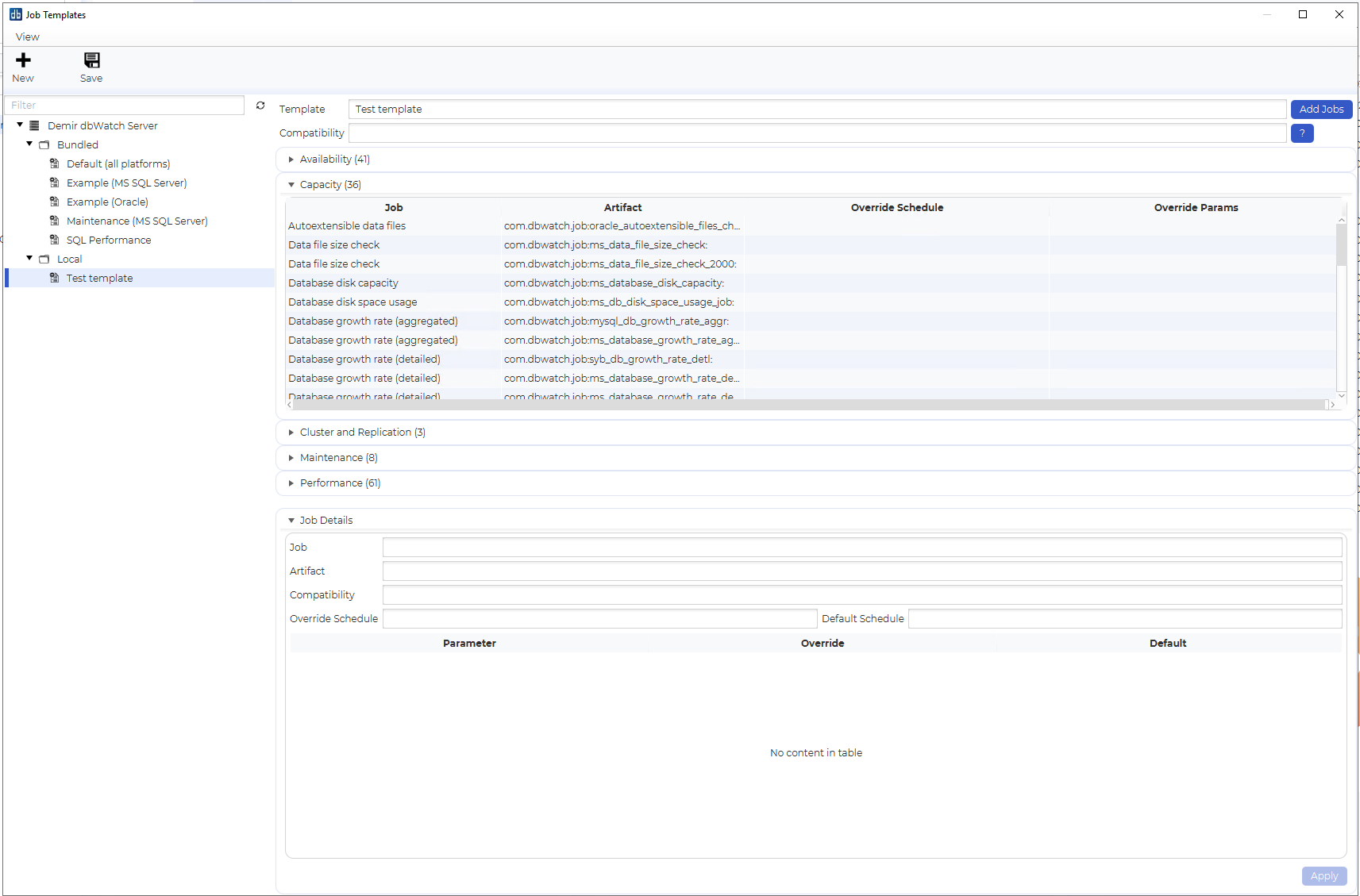Click template icon of Default (all platforms)
The image size is (1360, 896).
tap(55, 163)
